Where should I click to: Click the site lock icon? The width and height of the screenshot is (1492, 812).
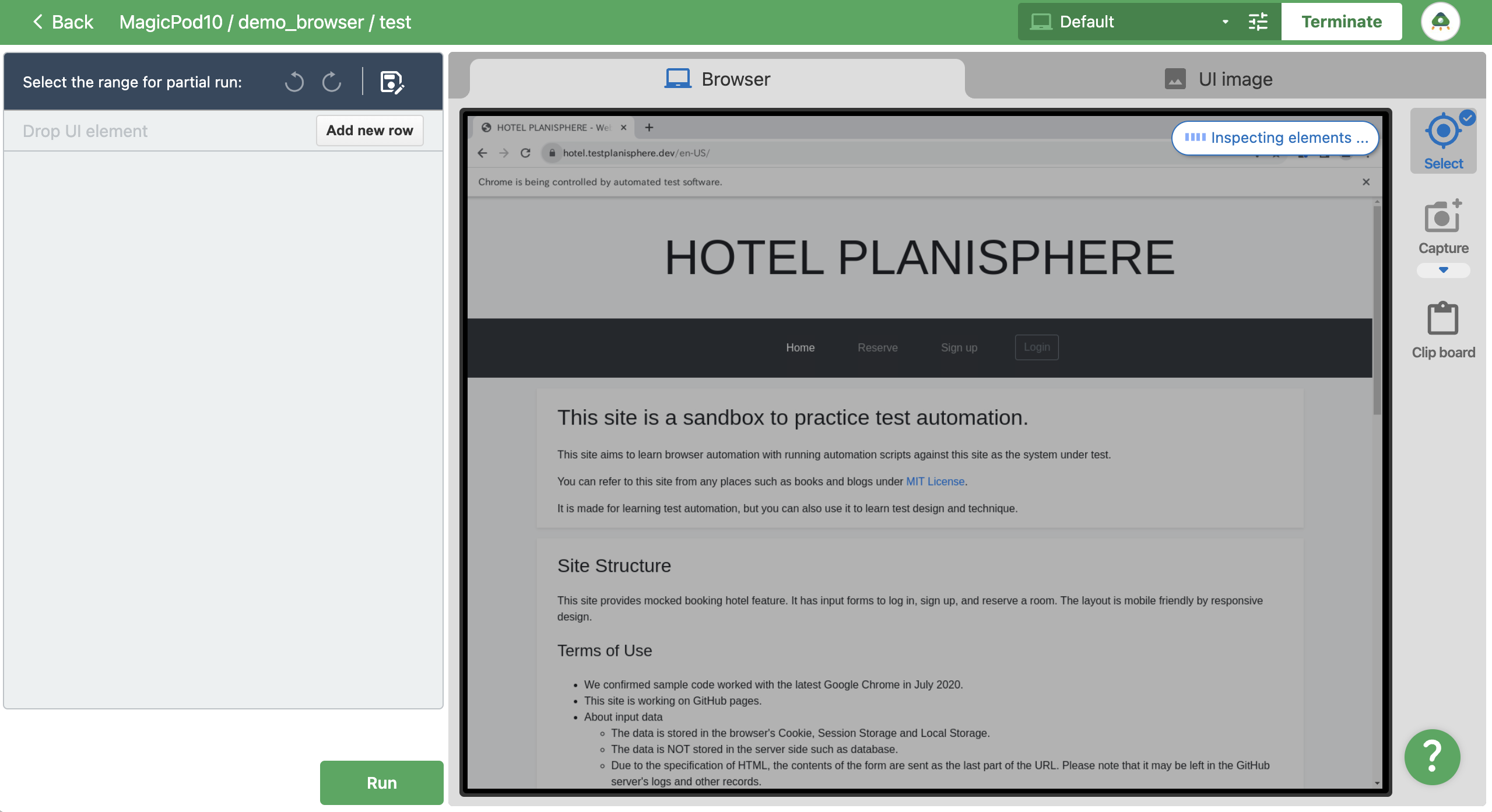pos(552,153)
